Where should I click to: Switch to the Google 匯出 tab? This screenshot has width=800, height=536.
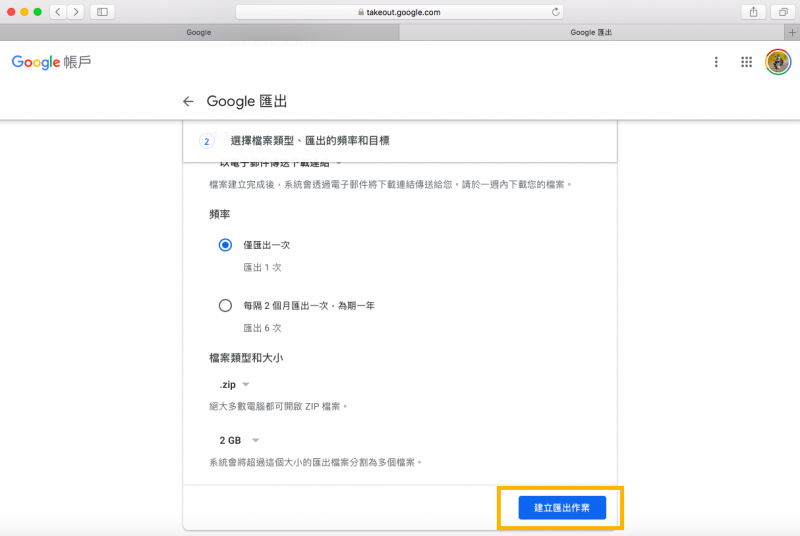tap(591, 32)
